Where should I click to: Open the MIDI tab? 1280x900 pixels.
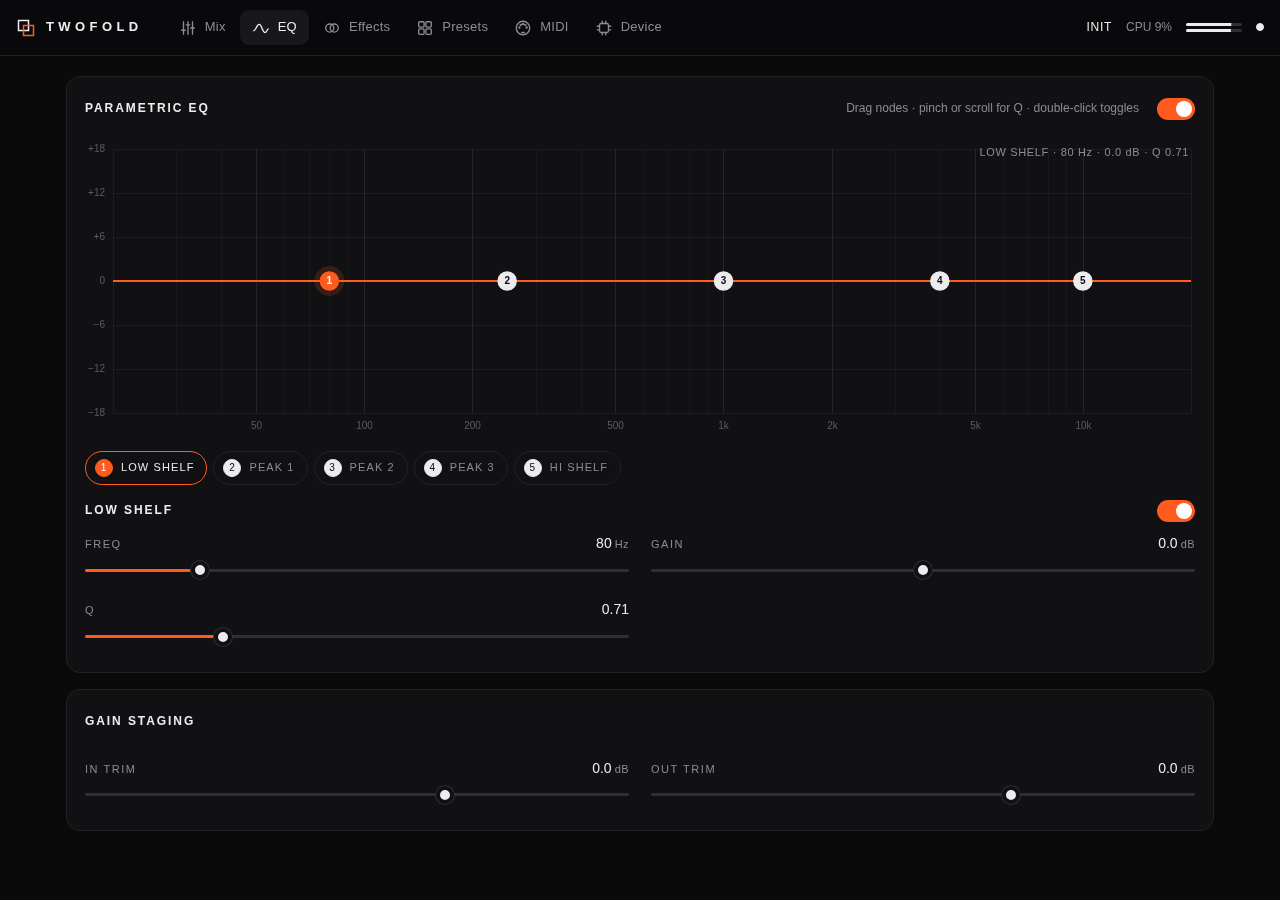(542, 27)
